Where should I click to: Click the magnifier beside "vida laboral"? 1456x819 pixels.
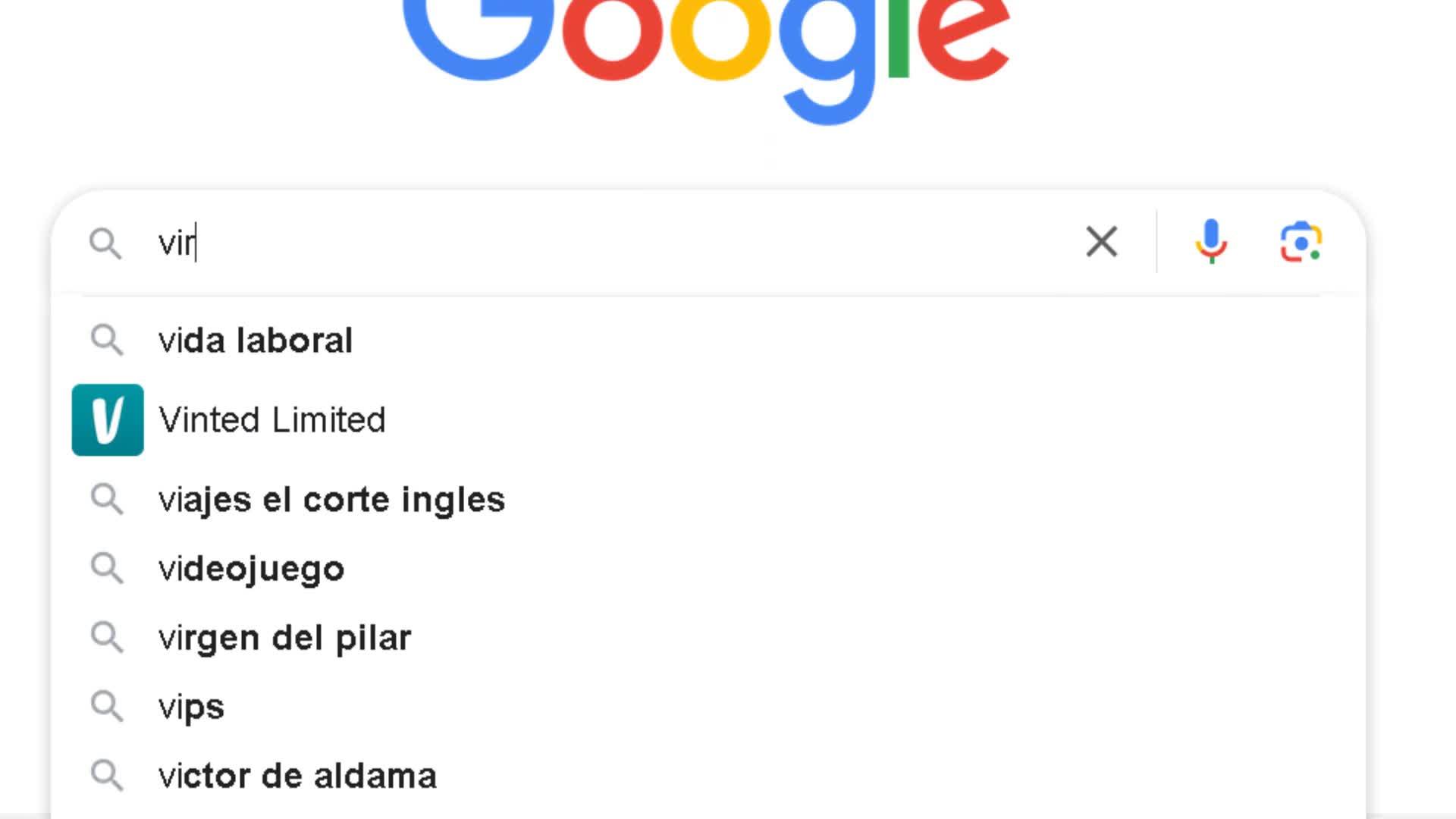(x=107, y=340)
